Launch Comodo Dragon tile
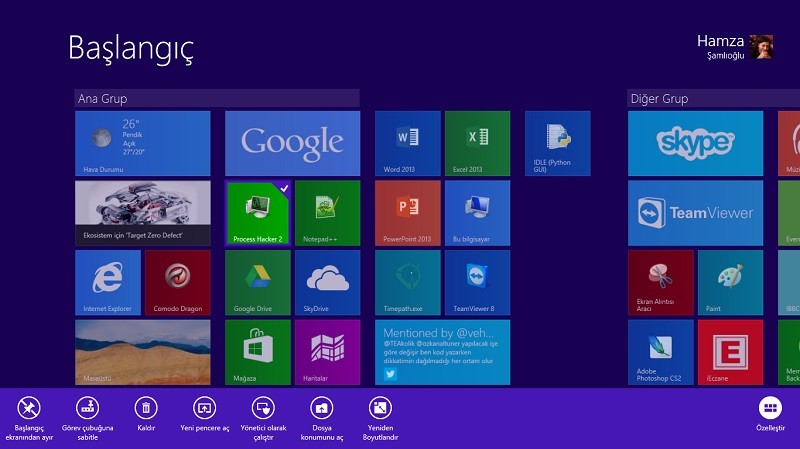The height and width of the screenshot is (449, 800). point(178,283)
